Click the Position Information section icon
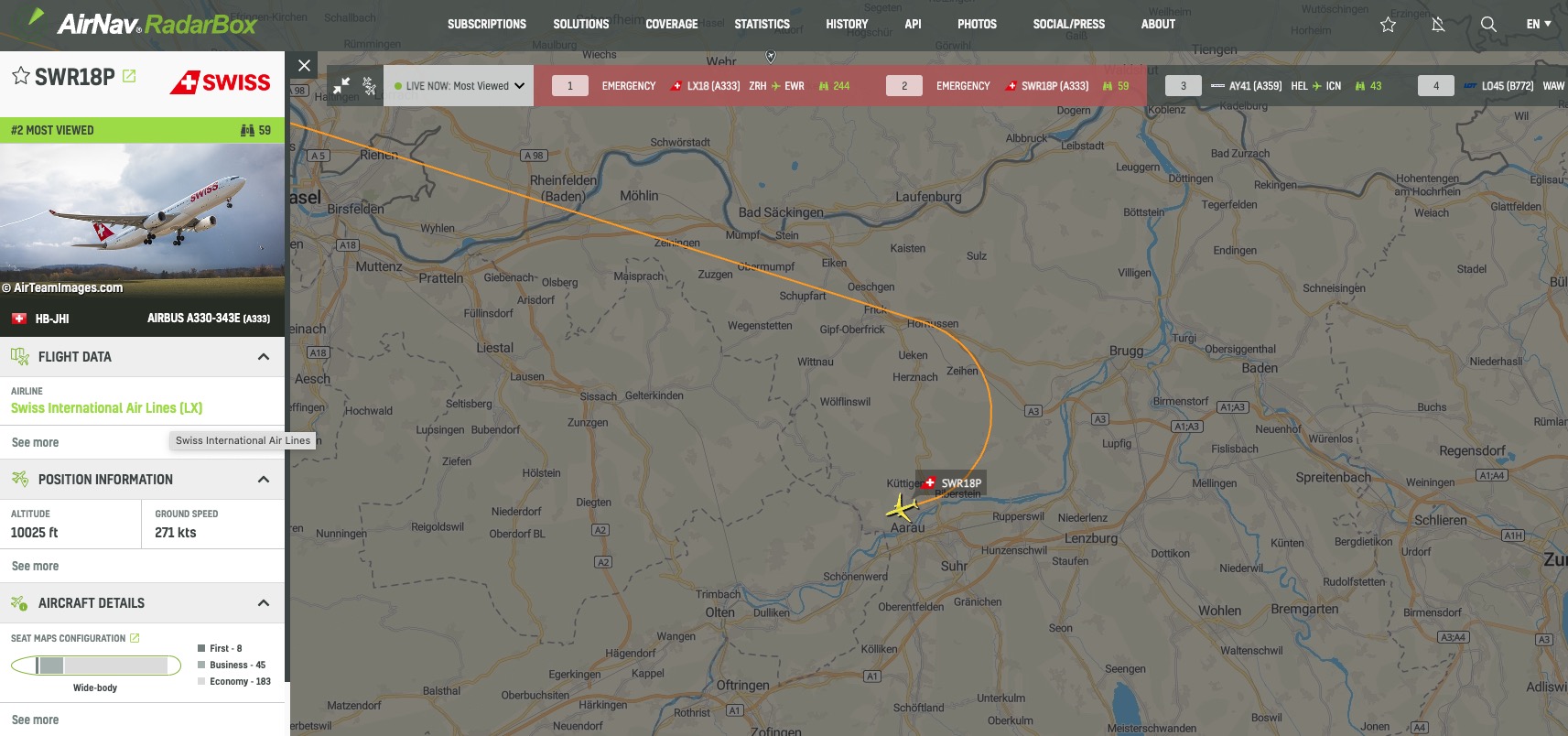 (20, 479)
